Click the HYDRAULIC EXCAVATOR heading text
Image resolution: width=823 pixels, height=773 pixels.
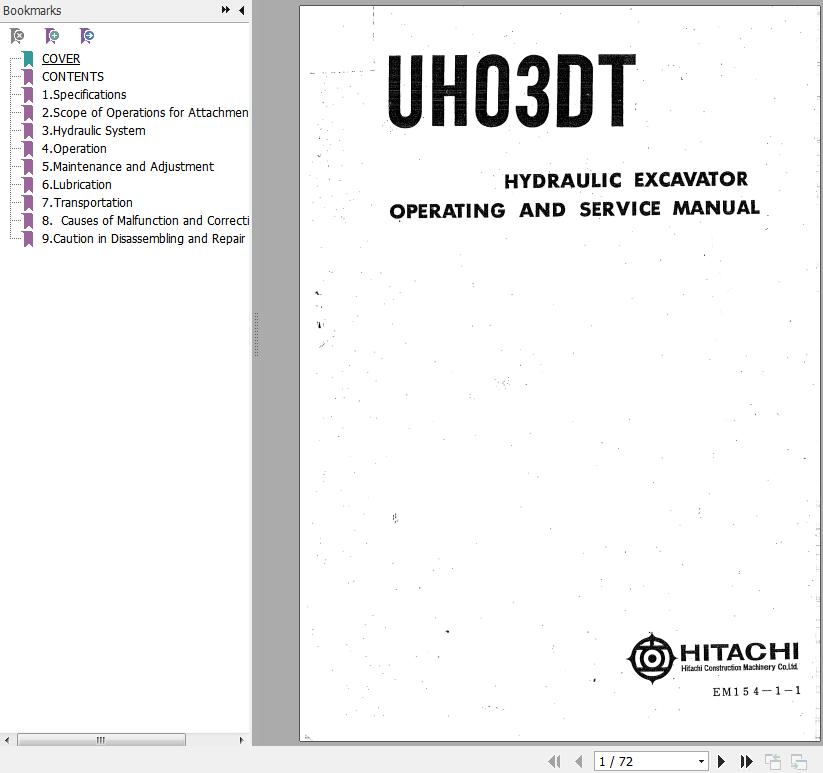[x=626, y=180]
